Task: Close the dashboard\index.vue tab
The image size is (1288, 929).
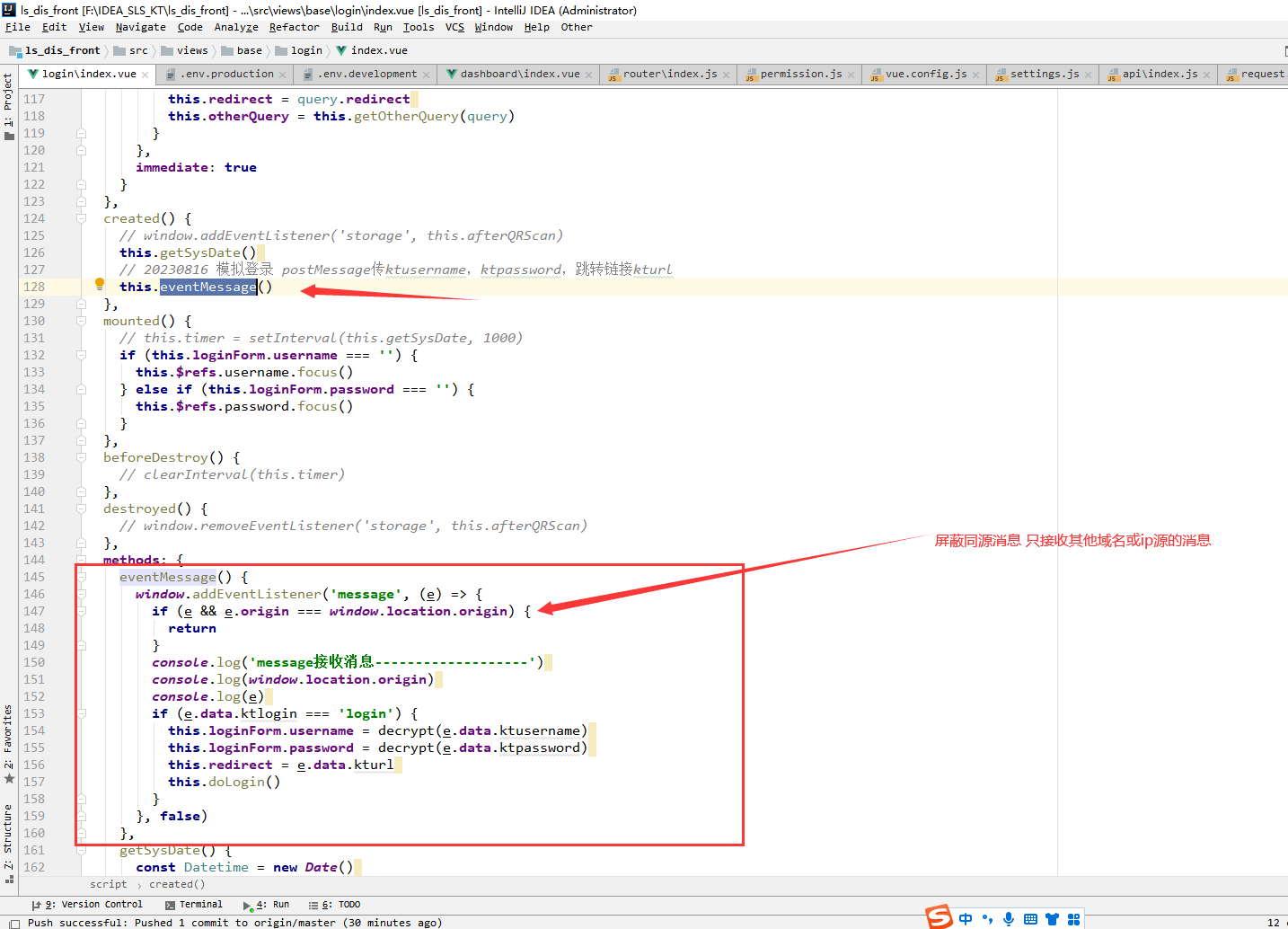Action: [x=589, y=75]
